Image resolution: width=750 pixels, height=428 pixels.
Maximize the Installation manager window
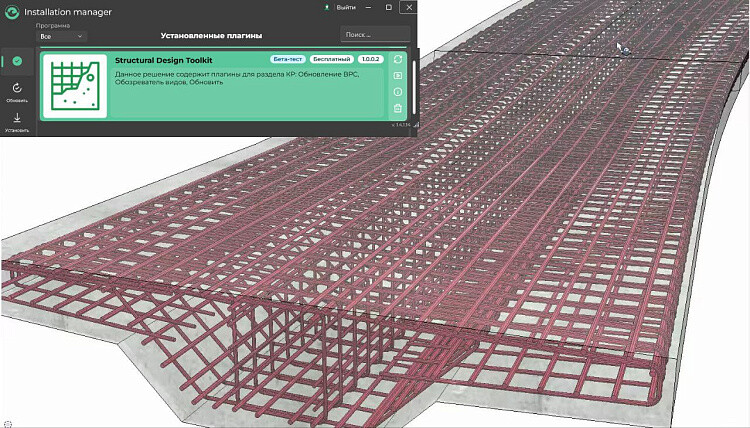point(388,8)
